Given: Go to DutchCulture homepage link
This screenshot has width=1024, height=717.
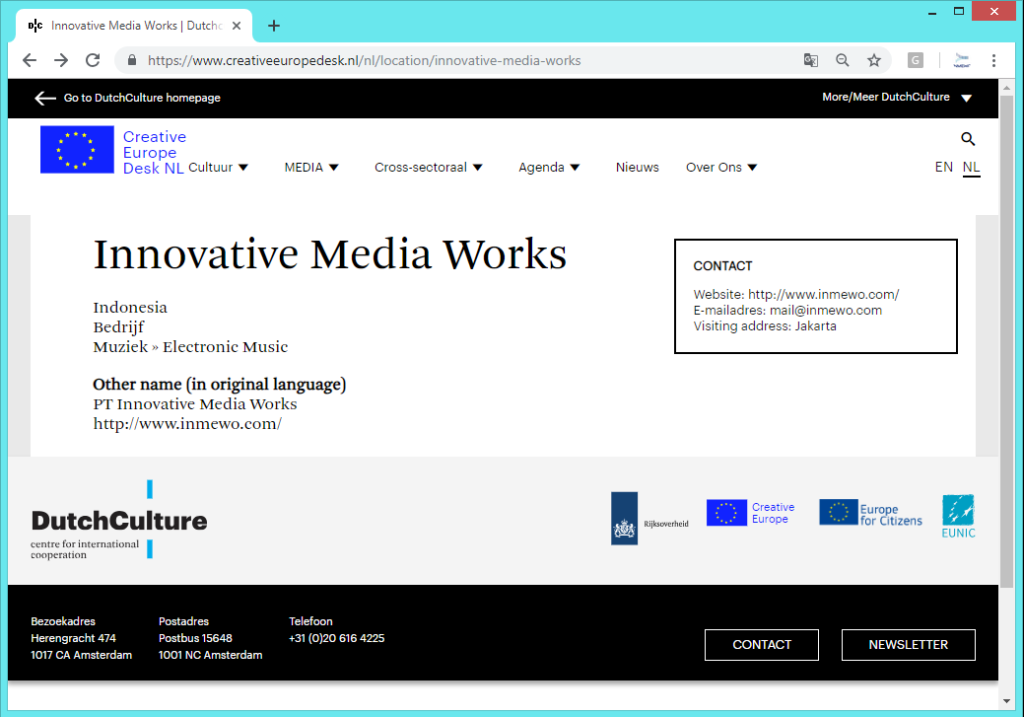Looking at the screenshot, I should (142, 98).
